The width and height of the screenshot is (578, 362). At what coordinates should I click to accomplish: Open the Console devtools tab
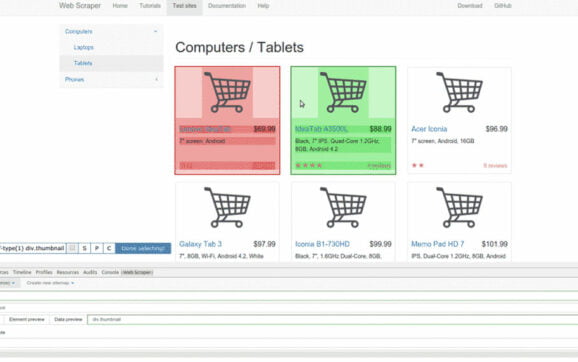coord(110,272)
